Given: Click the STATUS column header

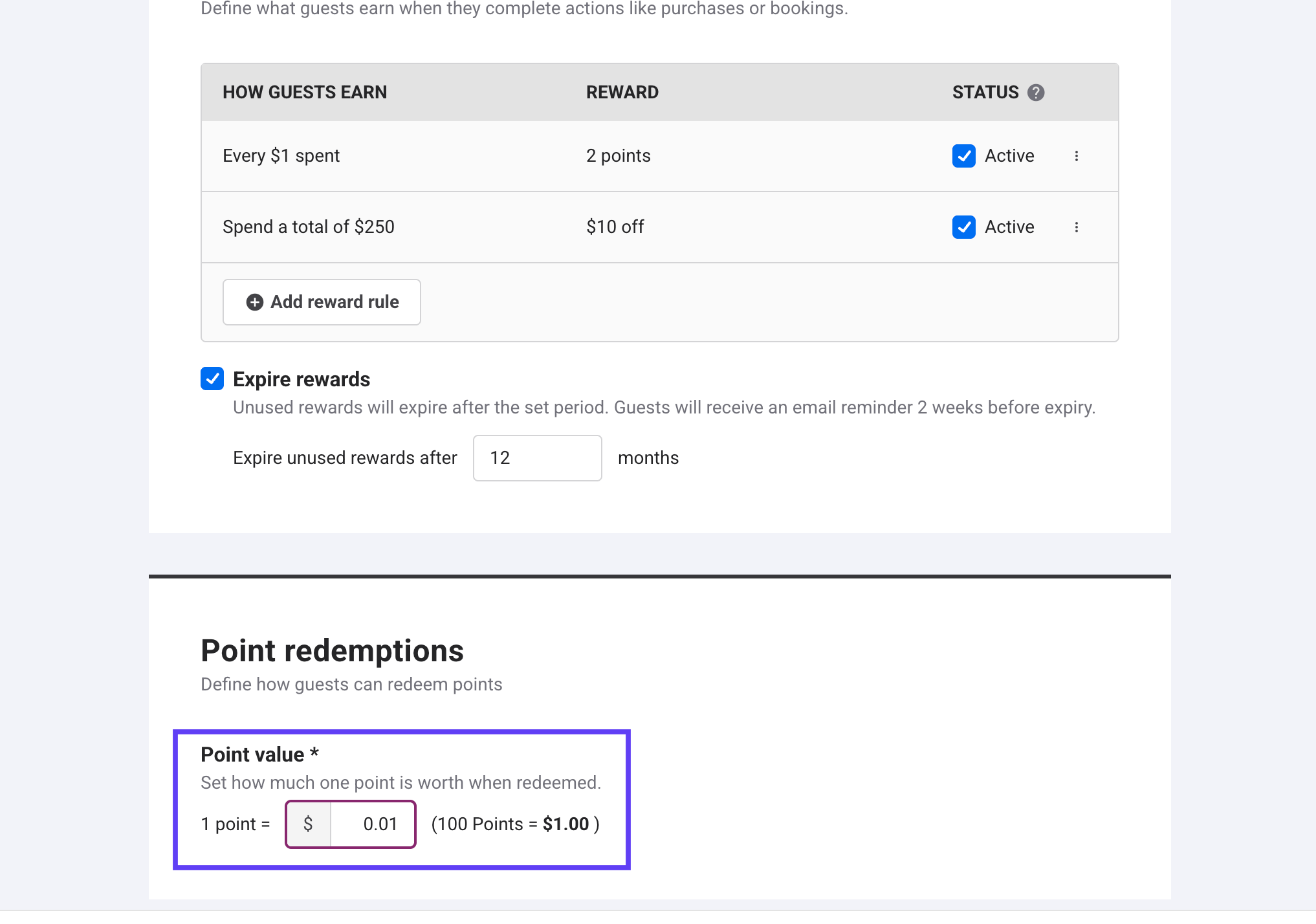Looking at the screenshot, I should [985, 93].
